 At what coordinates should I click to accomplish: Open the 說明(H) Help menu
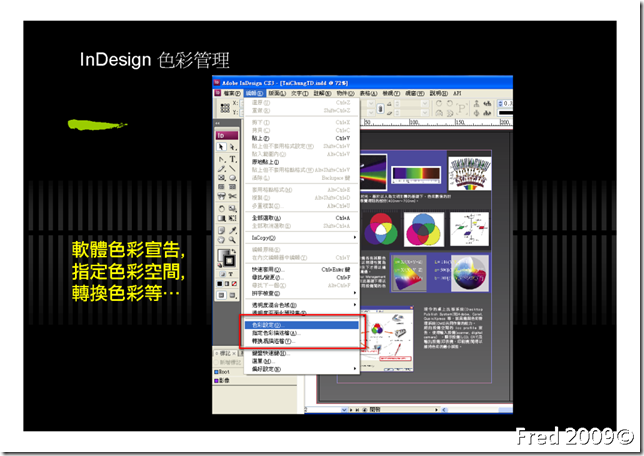[439, 93]
